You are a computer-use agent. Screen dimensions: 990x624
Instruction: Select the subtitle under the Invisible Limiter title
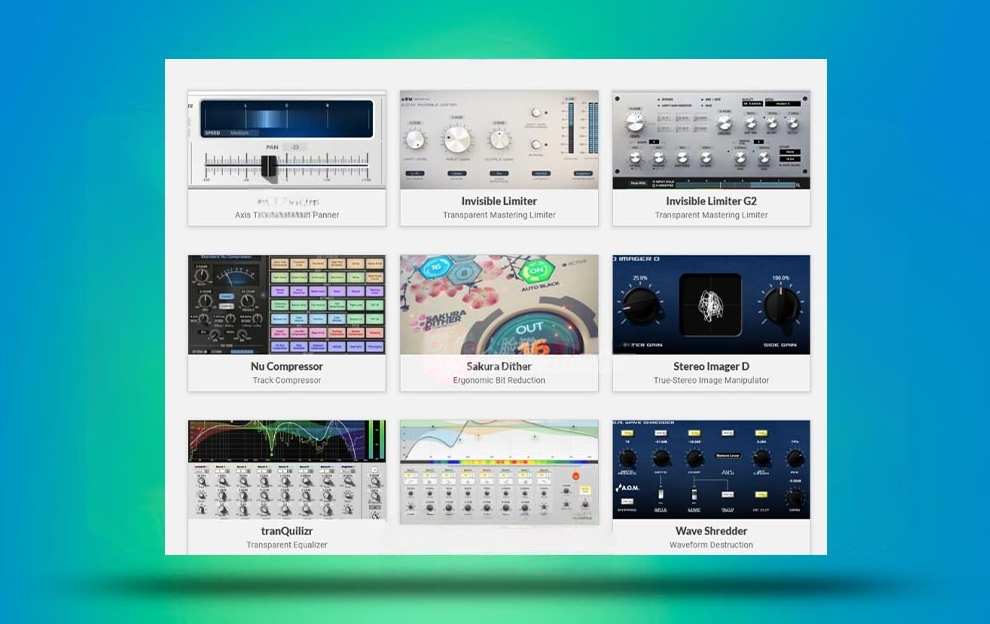point(499,215)
